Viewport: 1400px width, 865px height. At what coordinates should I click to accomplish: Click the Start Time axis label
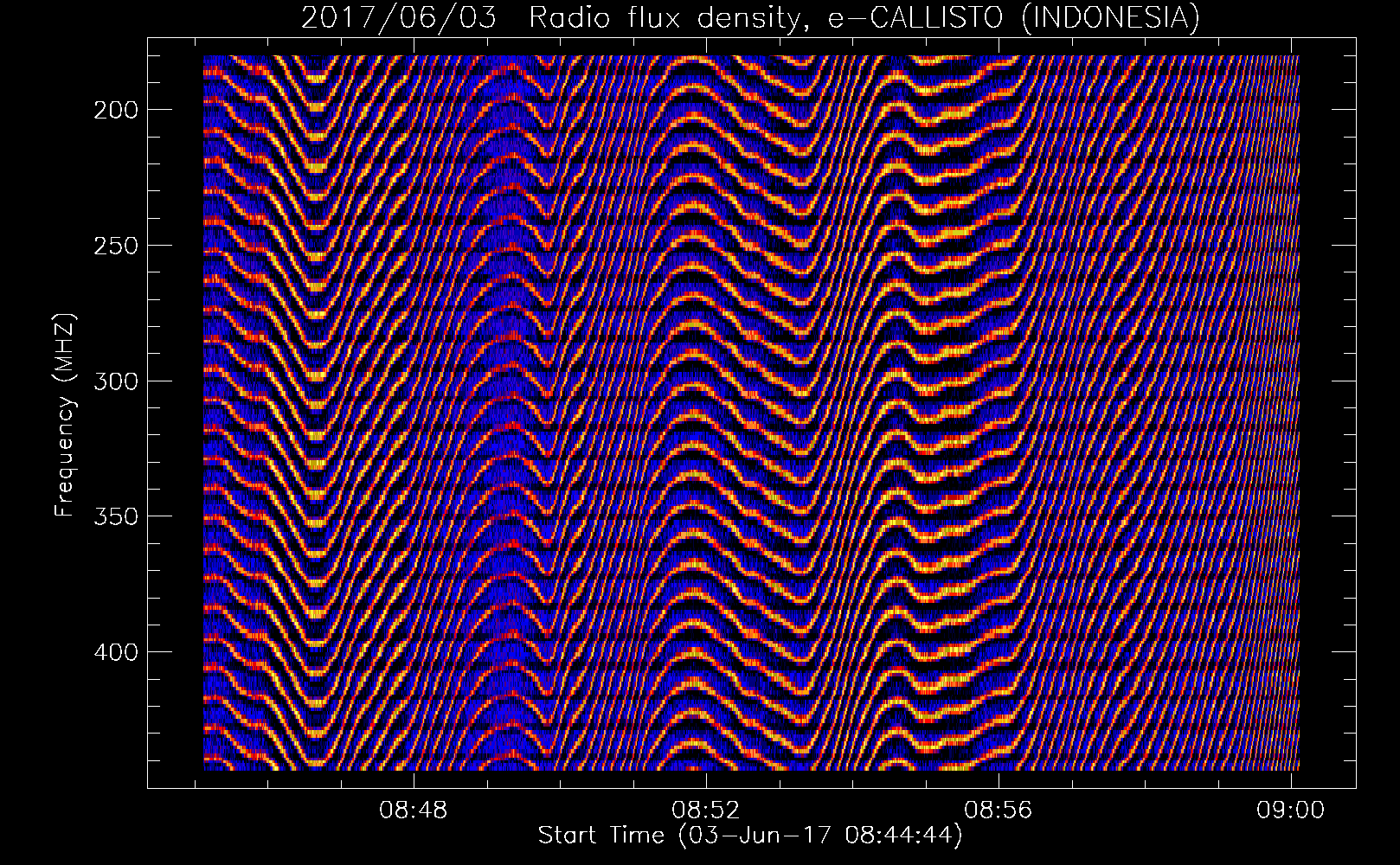(x=750, y=836)
